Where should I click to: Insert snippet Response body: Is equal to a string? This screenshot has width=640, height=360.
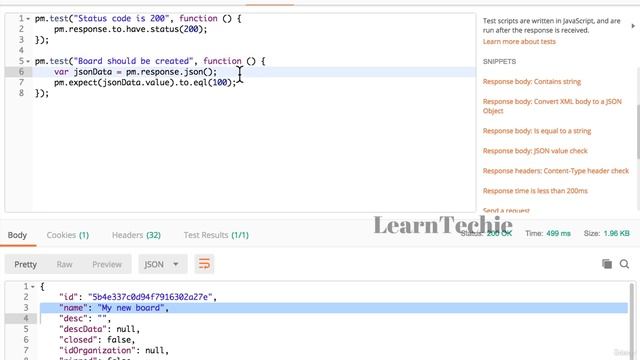[537, 131]
